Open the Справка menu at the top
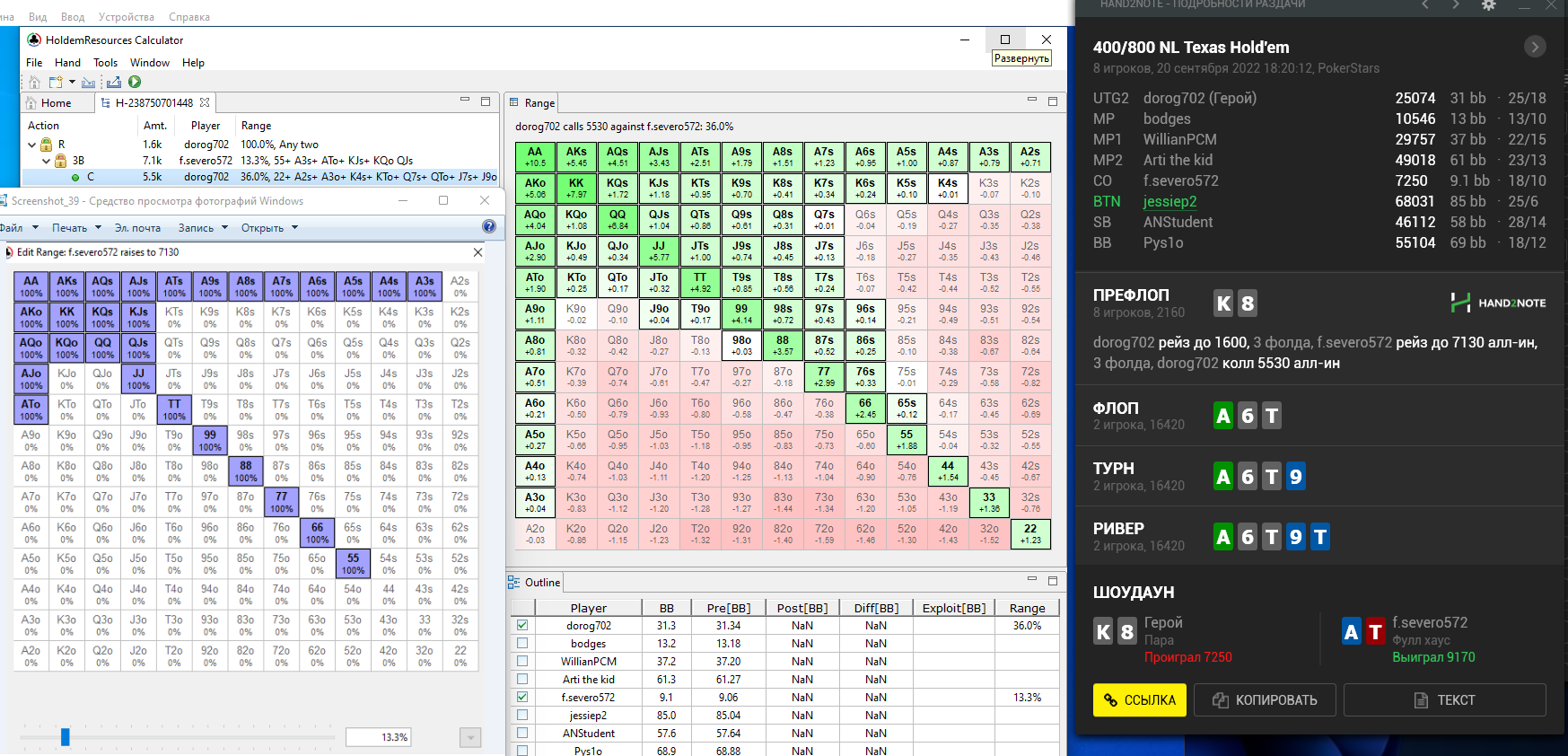The image size is (1568, 756). (x=189, y=16)
